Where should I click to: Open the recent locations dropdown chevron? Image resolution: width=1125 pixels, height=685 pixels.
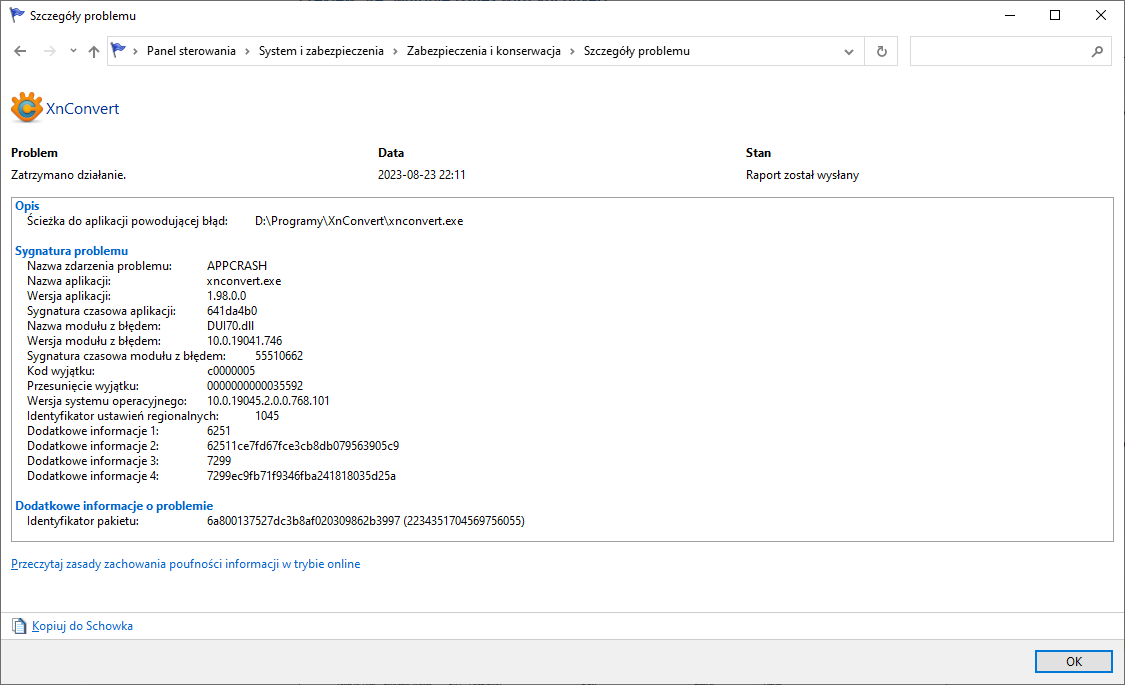(73, 51)
